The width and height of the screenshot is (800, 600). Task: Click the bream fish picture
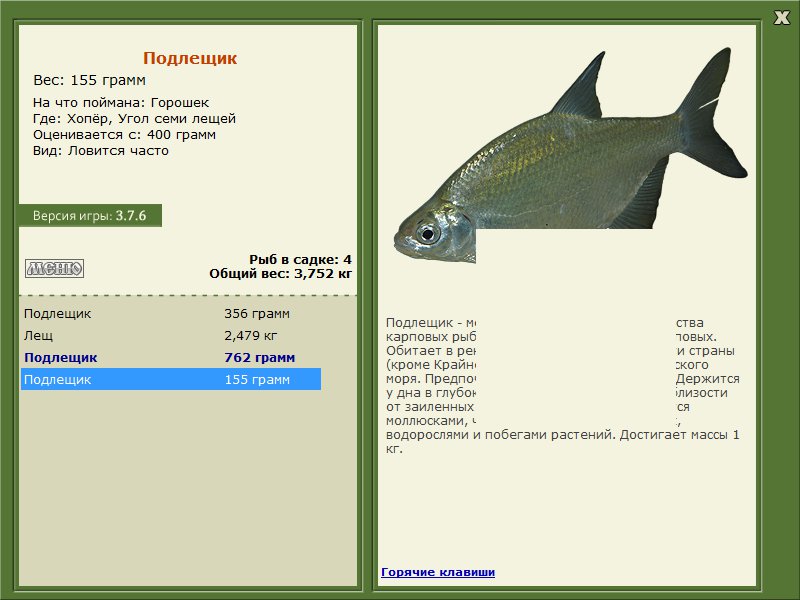[x=570, y=156]
